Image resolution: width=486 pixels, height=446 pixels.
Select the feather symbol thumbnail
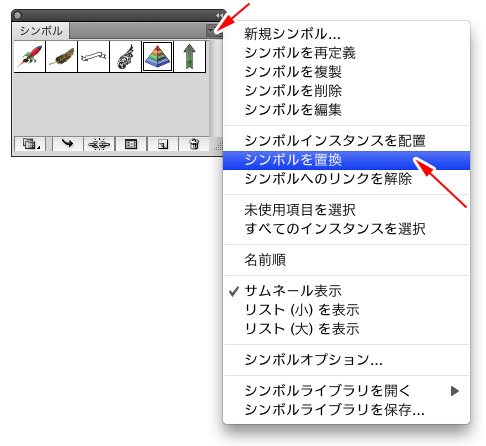click(x=62, y=57)
